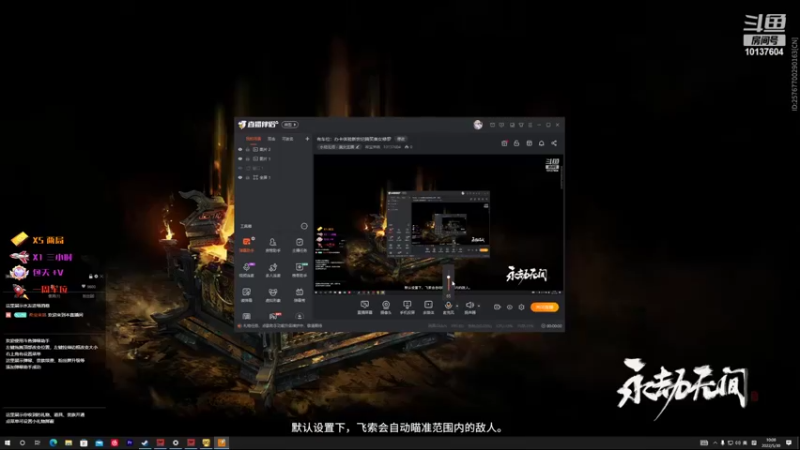The image size is (800, 450).
Task: Select the orange highlighted scene tab
Action: (254, 139)
